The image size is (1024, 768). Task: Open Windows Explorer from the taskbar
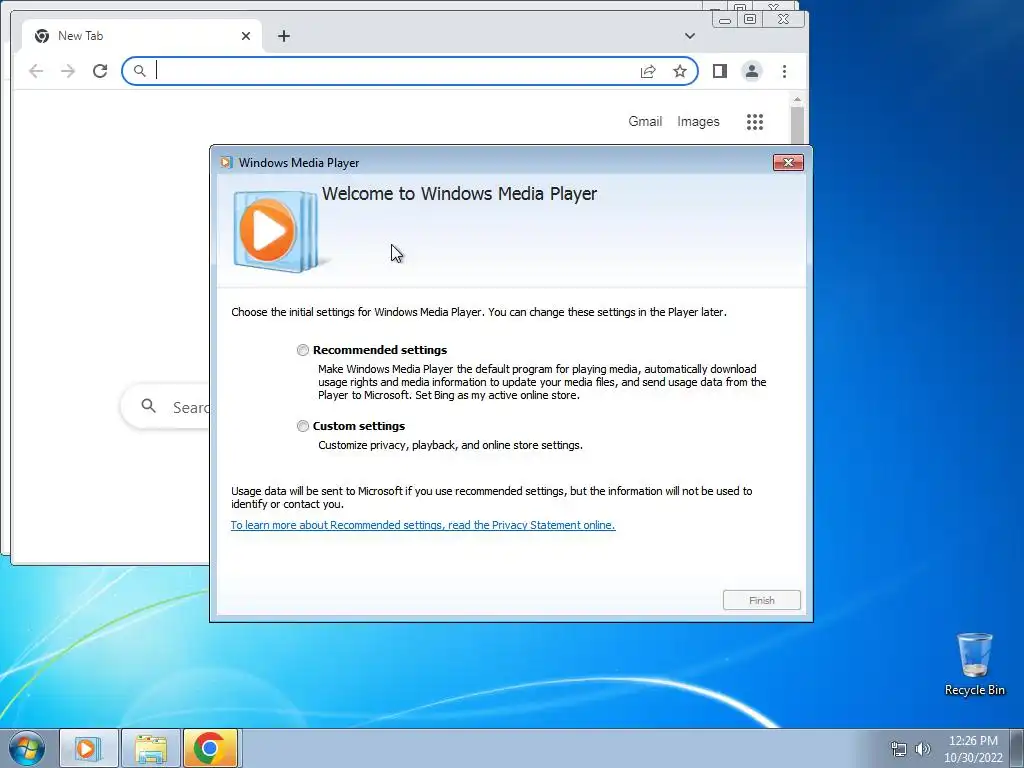click(x=150, y=748)
